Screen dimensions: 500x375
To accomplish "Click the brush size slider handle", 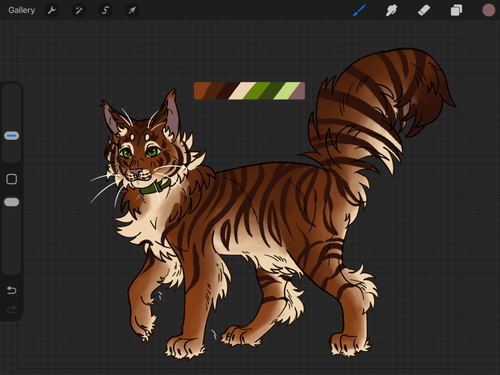I will [x=12, y=136].
